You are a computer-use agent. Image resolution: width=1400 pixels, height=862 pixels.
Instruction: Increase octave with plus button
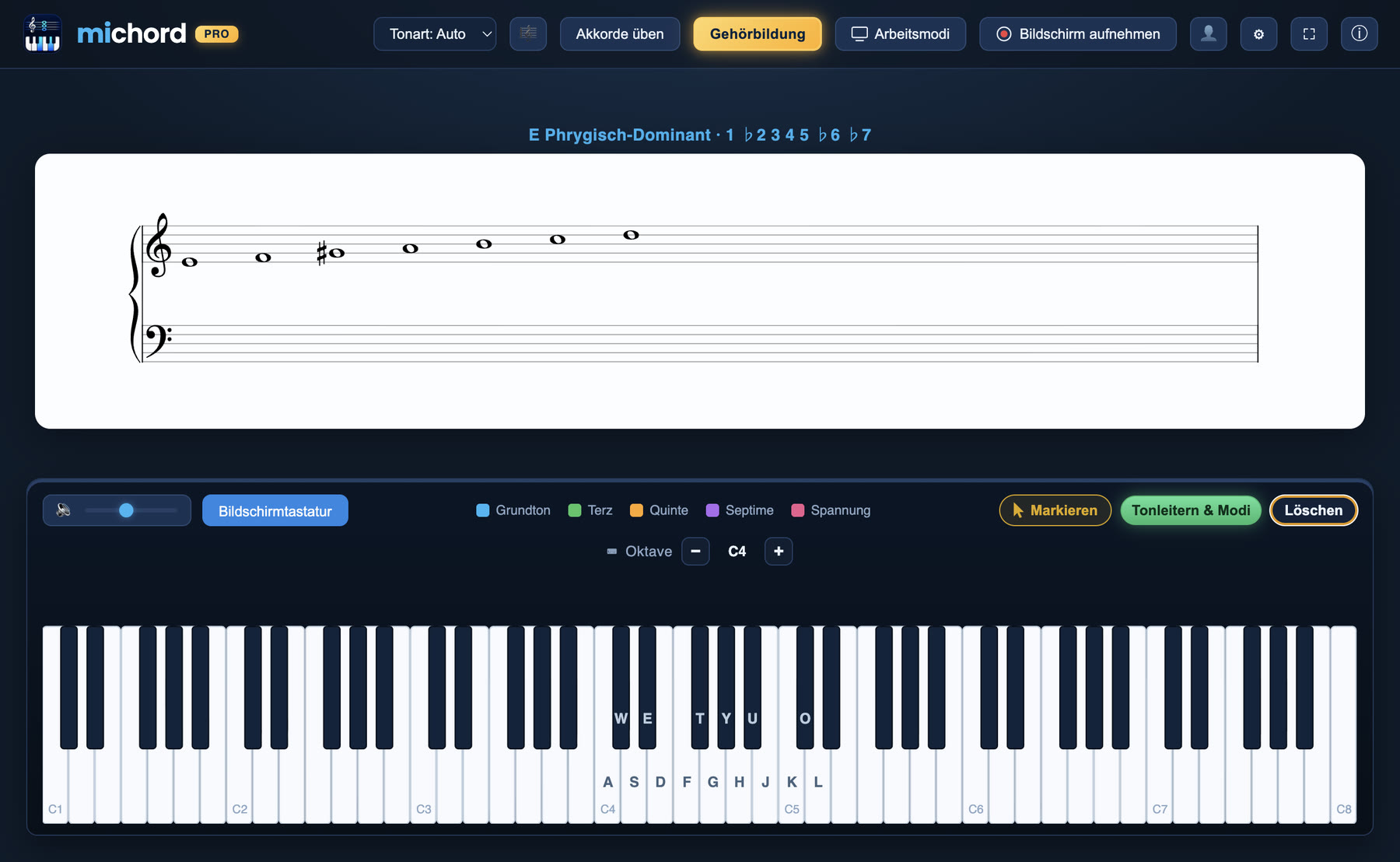[779, 552]
